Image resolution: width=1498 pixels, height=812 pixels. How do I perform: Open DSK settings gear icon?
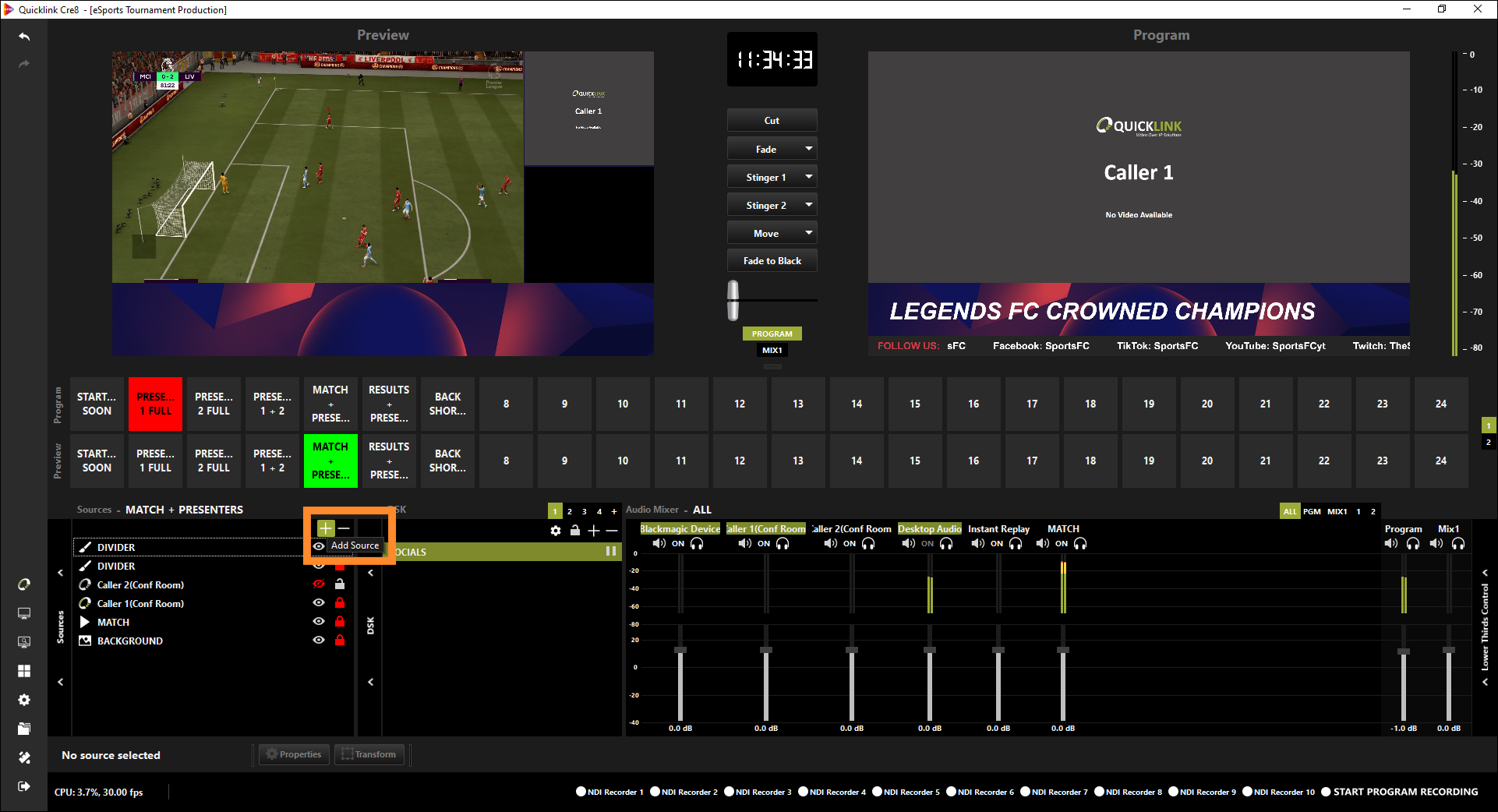click(555, 531)
